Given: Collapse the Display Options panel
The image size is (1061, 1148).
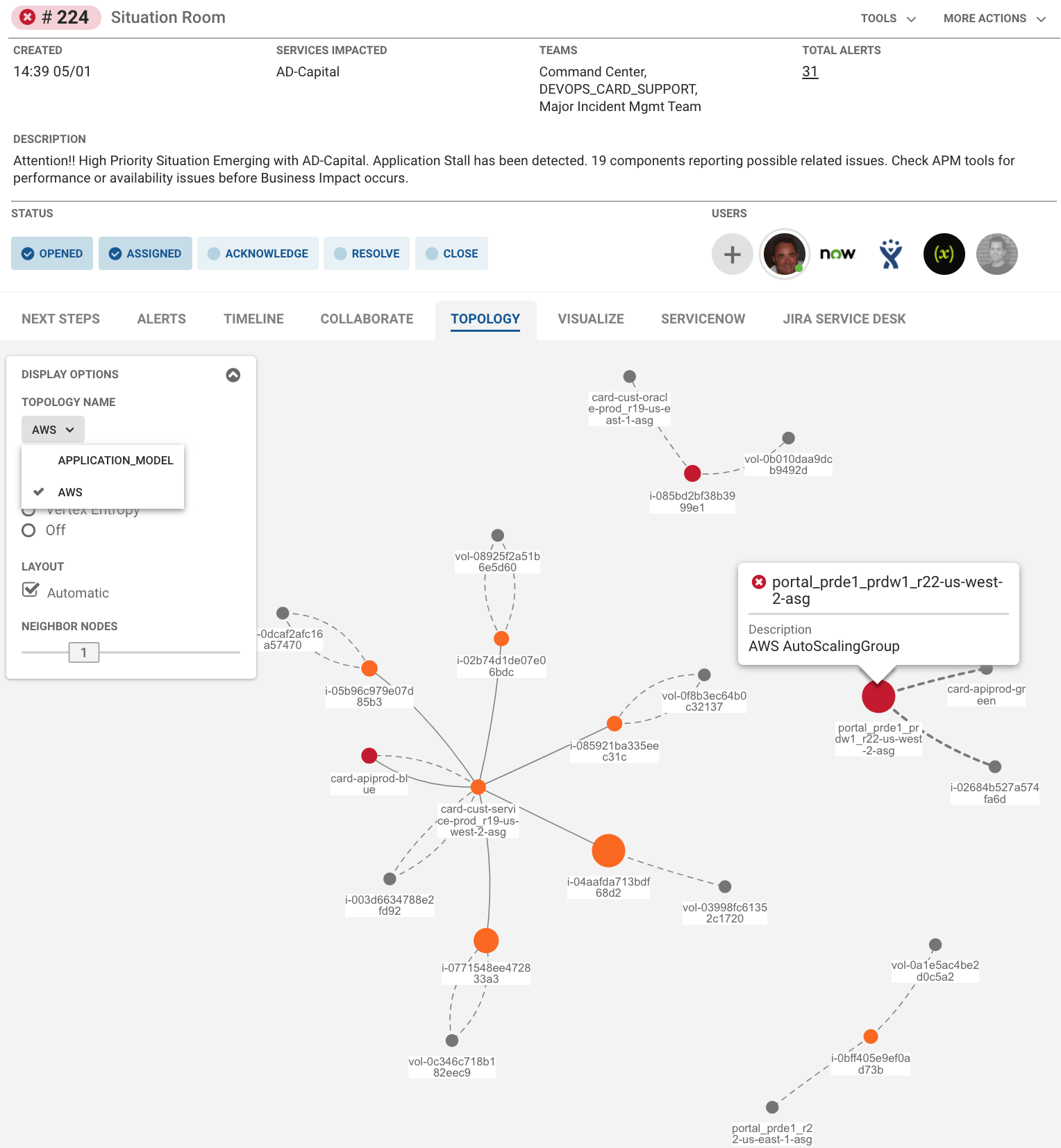Looking at the screenshot, I should point(233,375).
